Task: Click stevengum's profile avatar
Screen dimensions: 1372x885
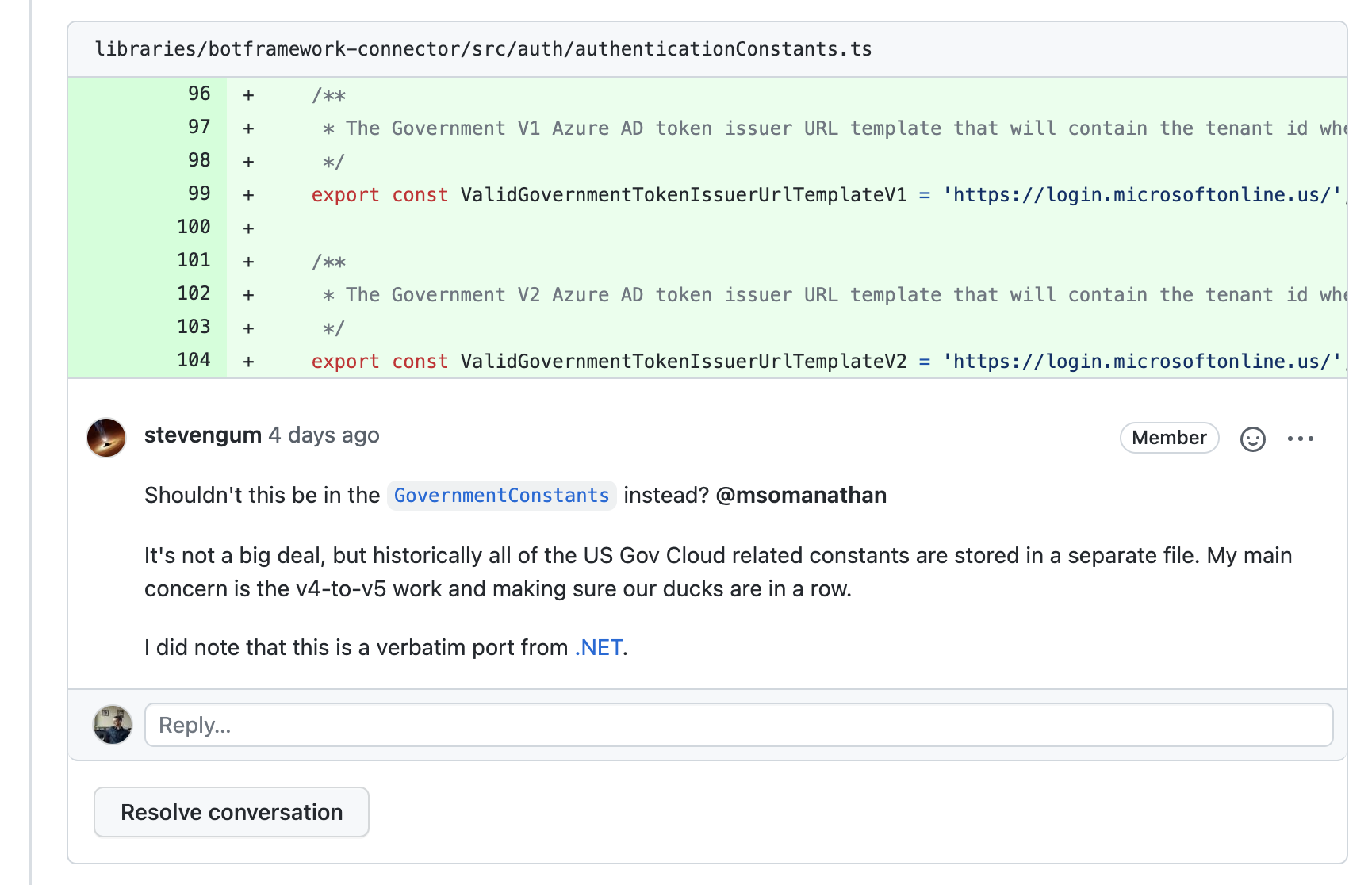Action: (x=106, y=438)
